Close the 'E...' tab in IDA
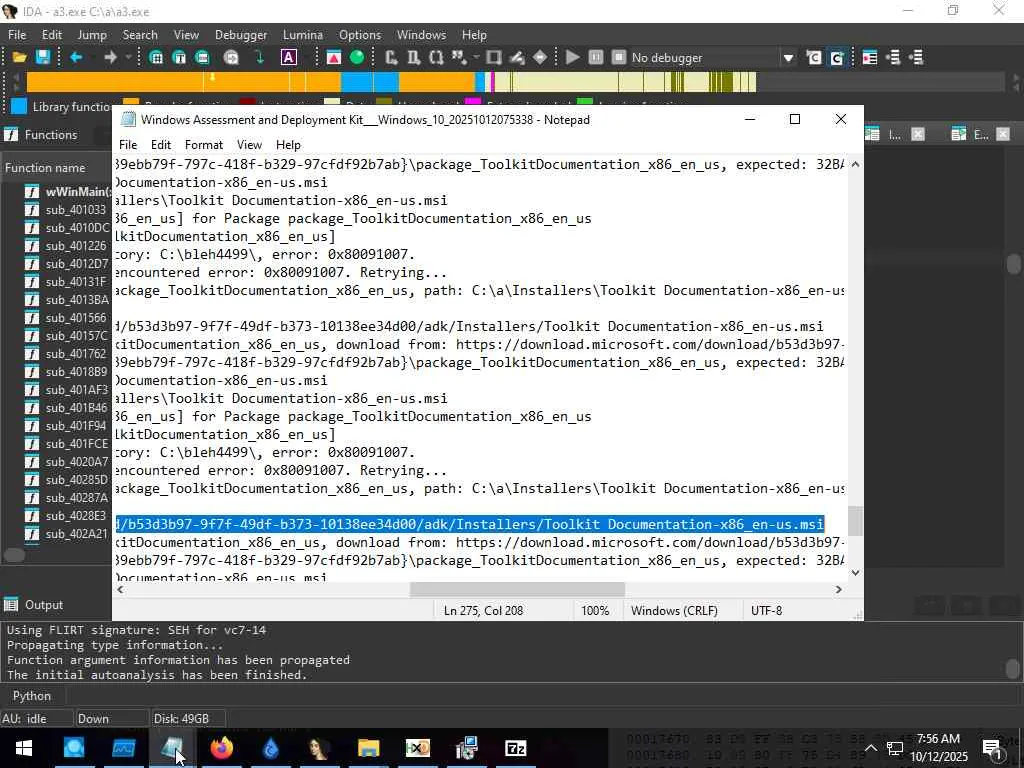Screen dimensions: 1024x768 (1003, 135)
